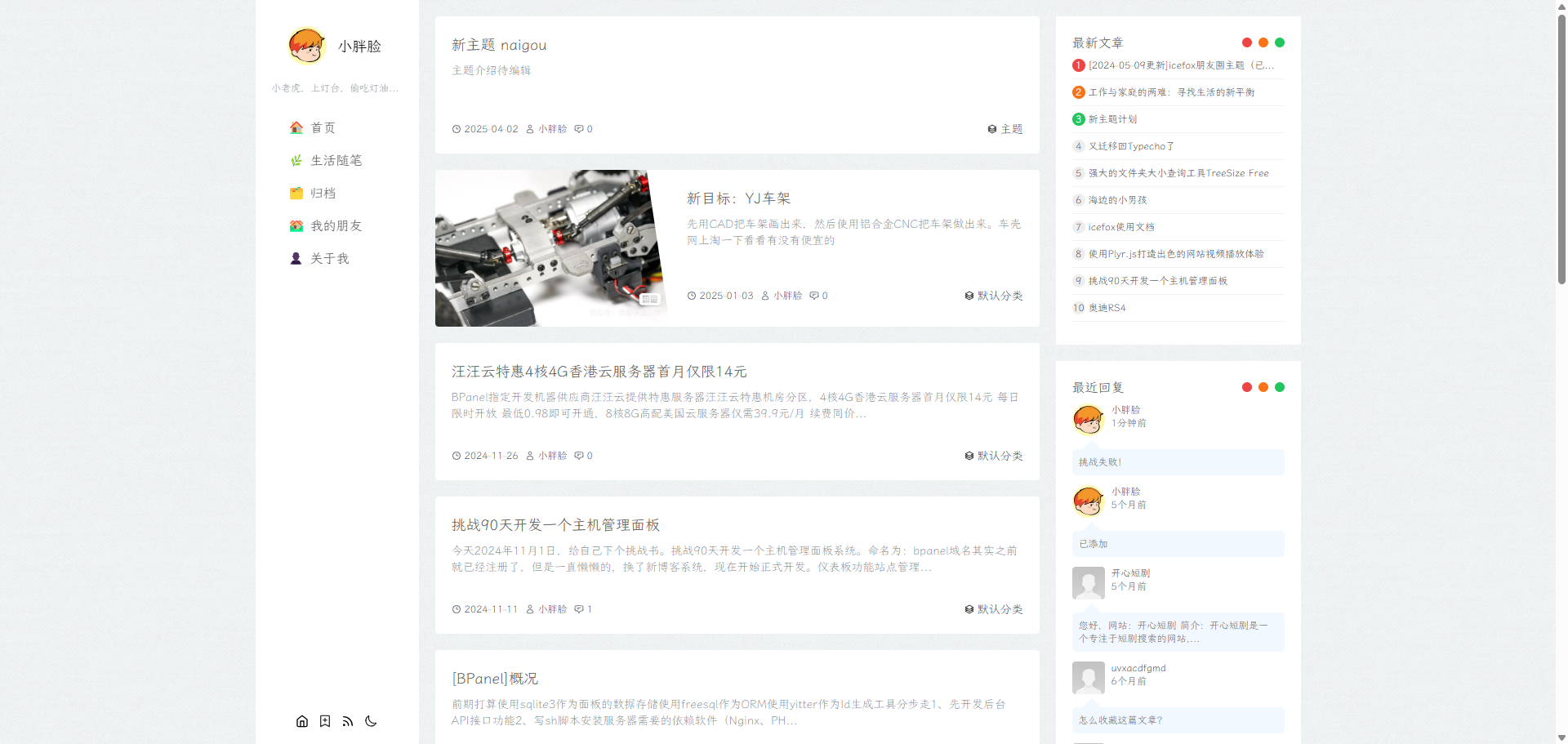Screen dimensions: 1568x744
Task: Select the home icon at sidebar bottom
Action: 302,721
